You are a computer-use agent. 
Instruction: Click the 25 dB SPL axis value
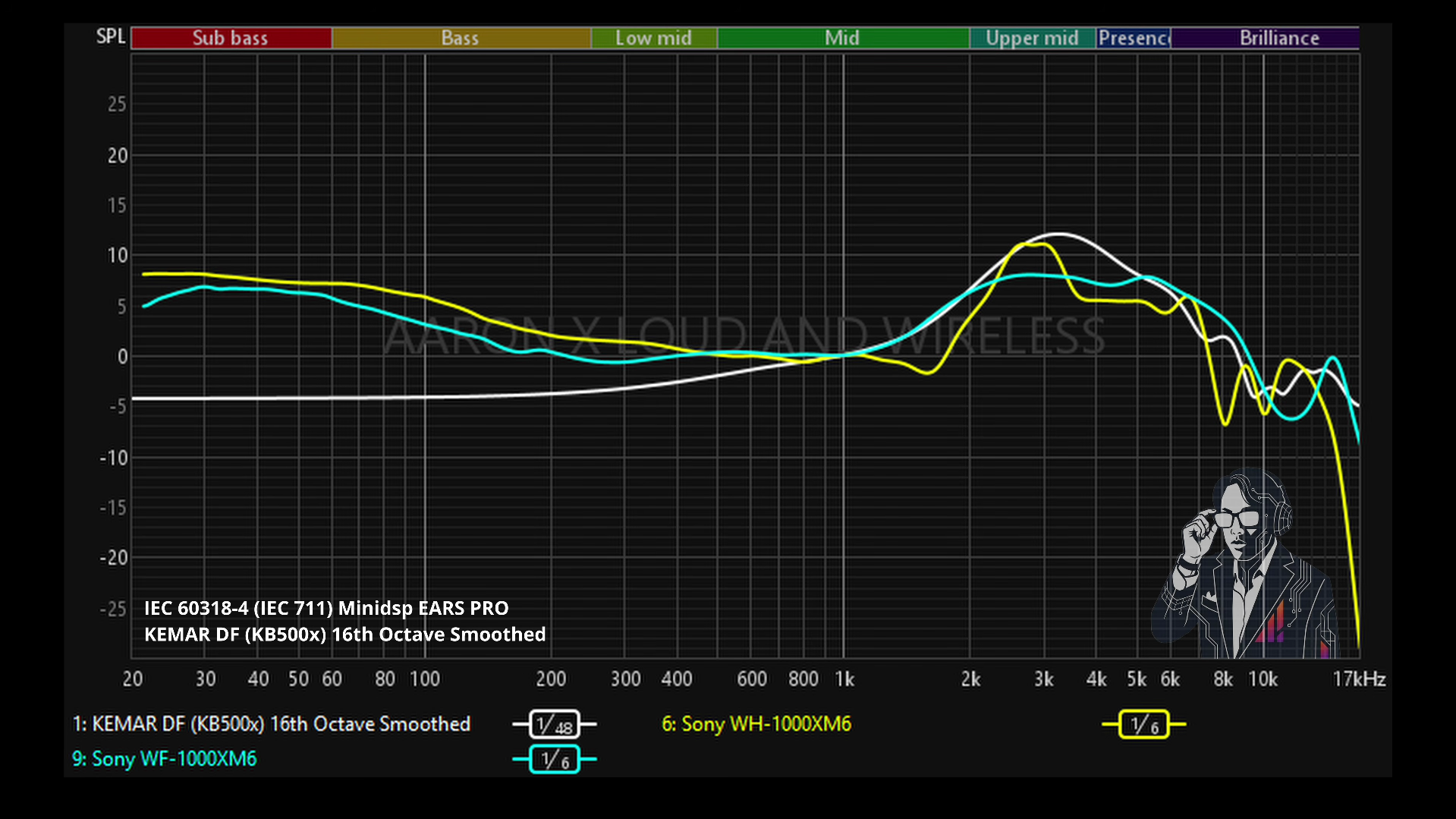(x=117, y=105)
